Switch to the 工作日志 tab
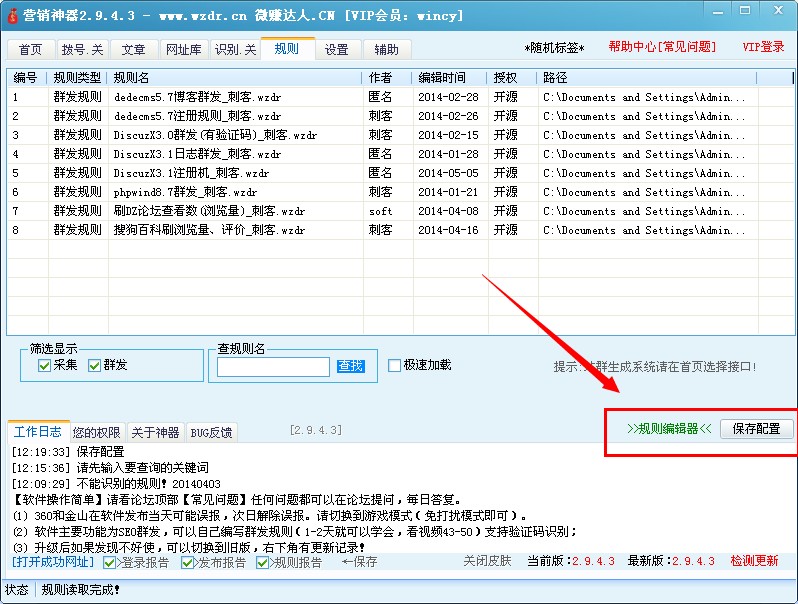 38,432
